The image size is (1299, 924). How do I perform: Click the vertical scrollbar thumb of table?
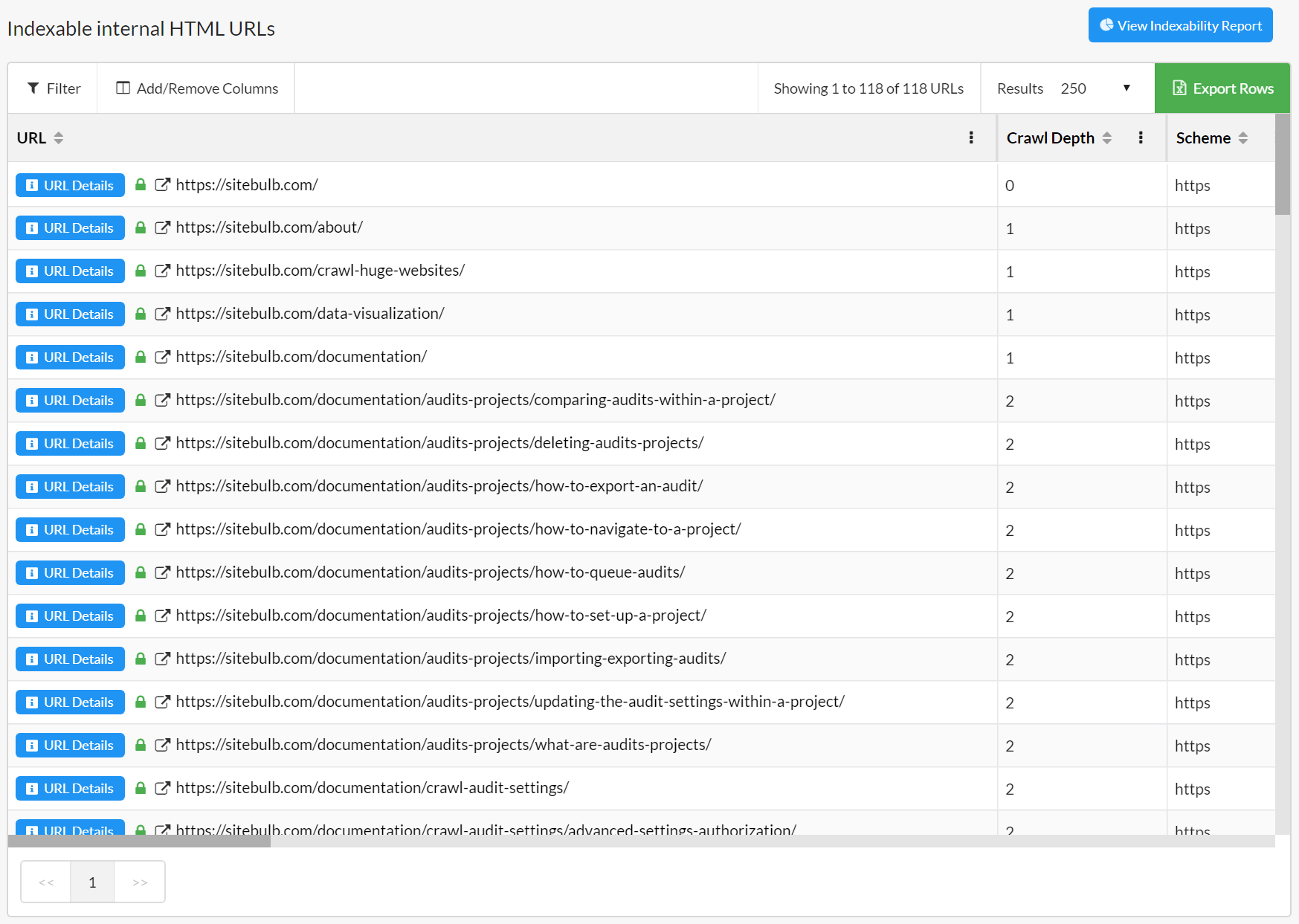[1283, 164]
